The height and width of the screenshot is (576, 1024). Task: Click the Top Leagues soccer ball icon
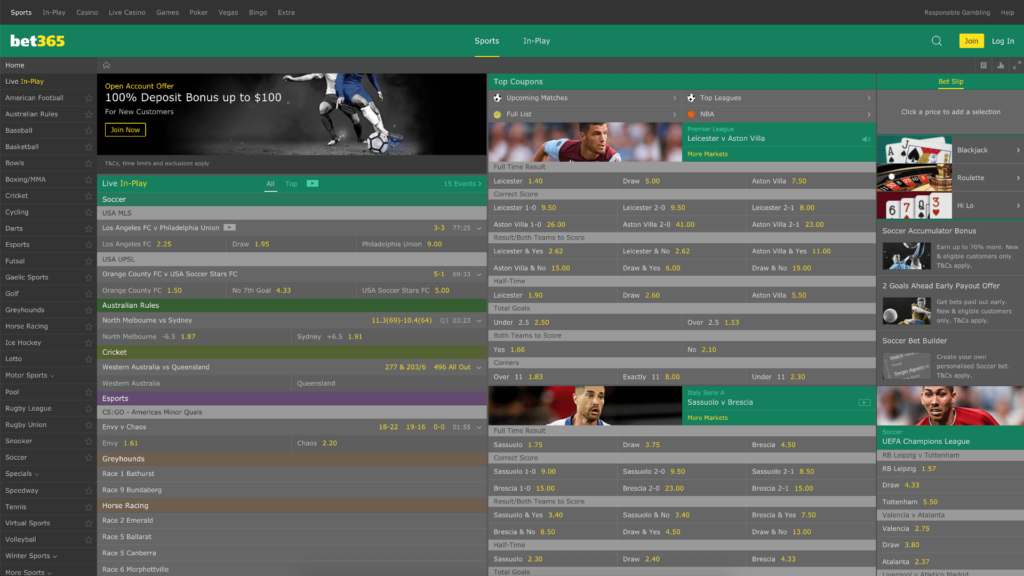(x=691, y=98)
